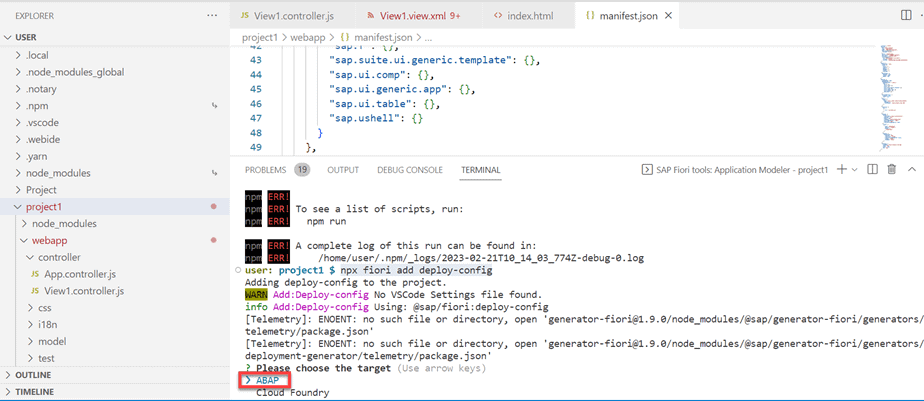
Task: Click JS icon of View1.controller.js in tree
Action: pyautogui.click(x=35, y=291)
